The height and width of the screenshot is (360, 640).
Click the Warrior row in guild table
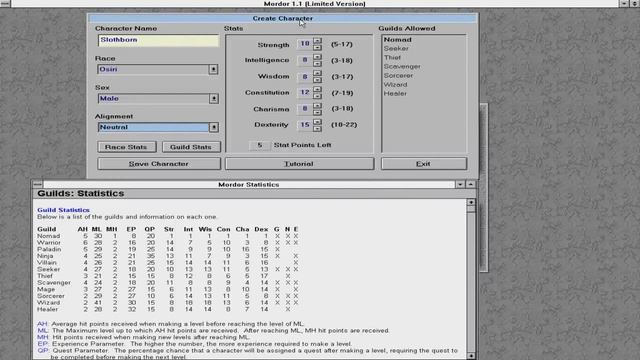167,242
